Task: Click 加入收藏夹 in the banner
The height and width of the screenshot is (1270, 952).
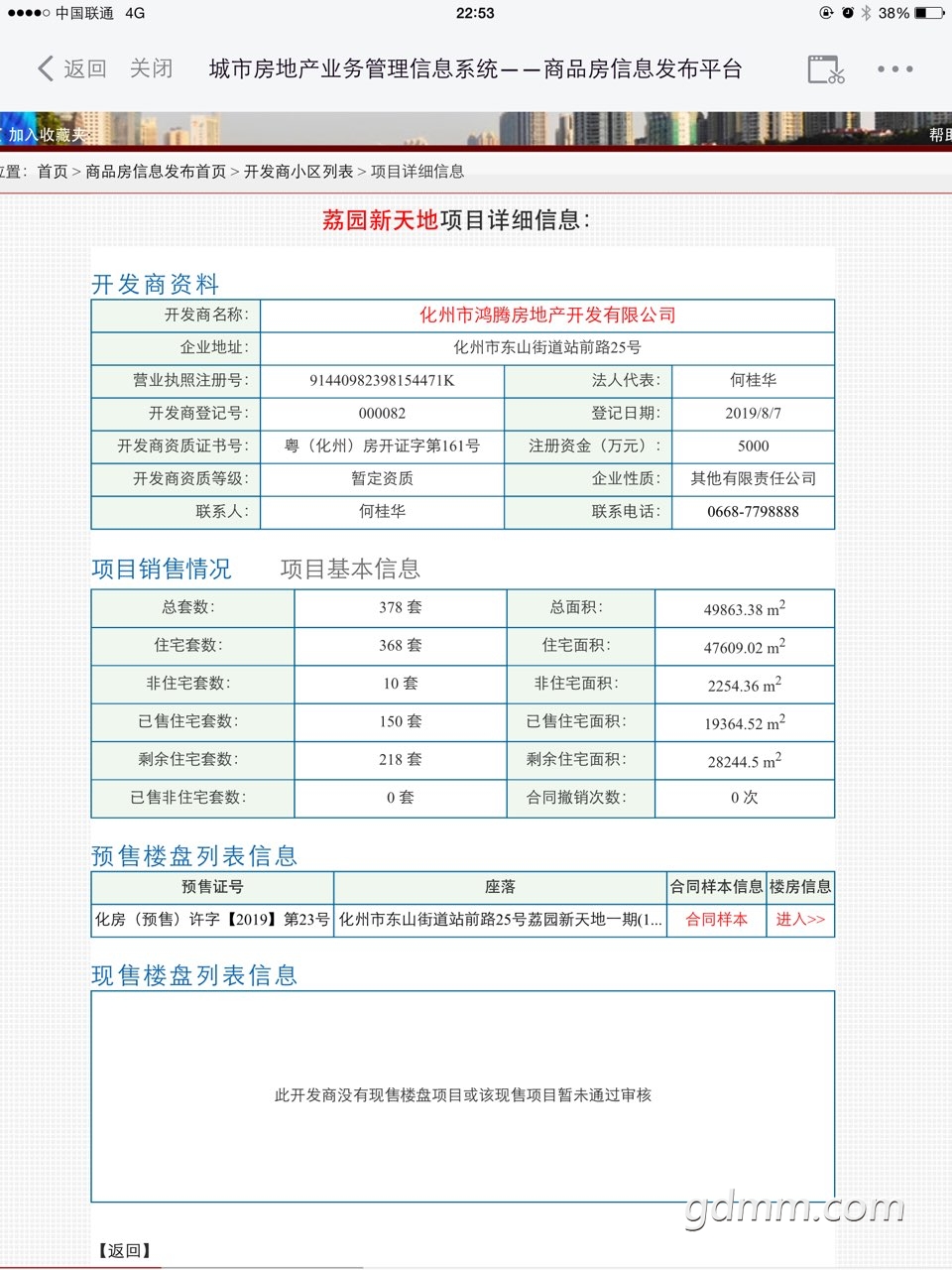Action: click(x=47, y=135)
